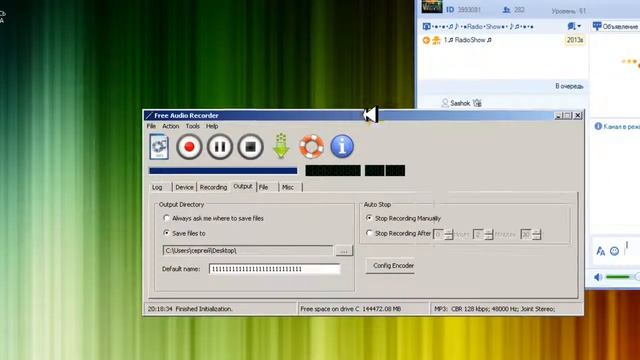The width and height of the screenshot is (640, 360).
Task: Click the Free Audio Recorder title bar icon
Action: tap(149, 116)
